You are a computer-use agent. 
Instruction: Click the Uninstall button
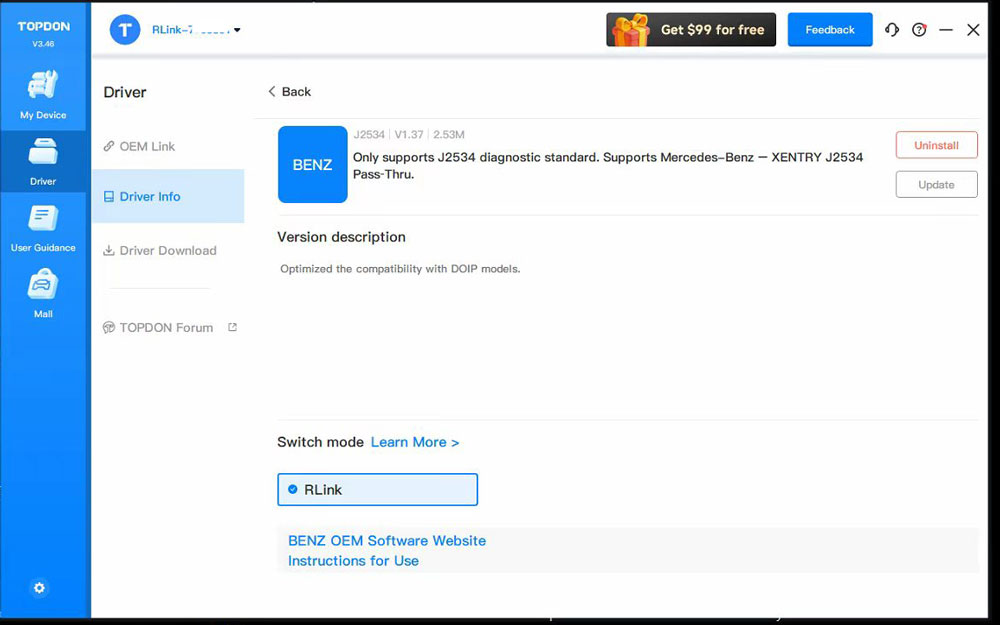tap(936, 145)
